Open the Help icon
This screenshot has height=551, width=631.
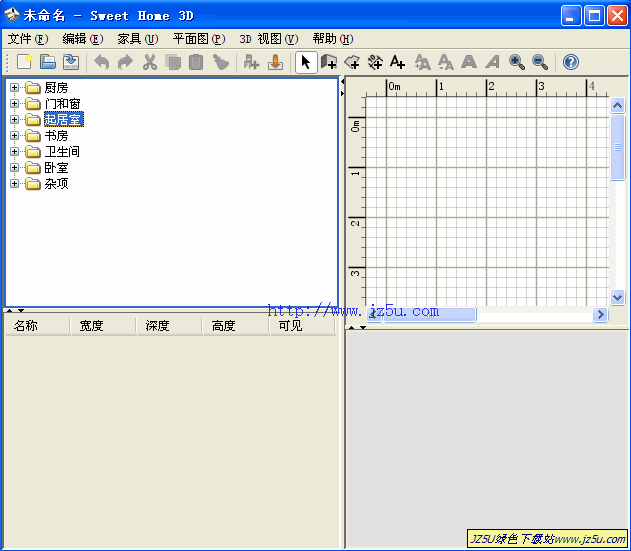pyautogui.click(x=571, y=62)
